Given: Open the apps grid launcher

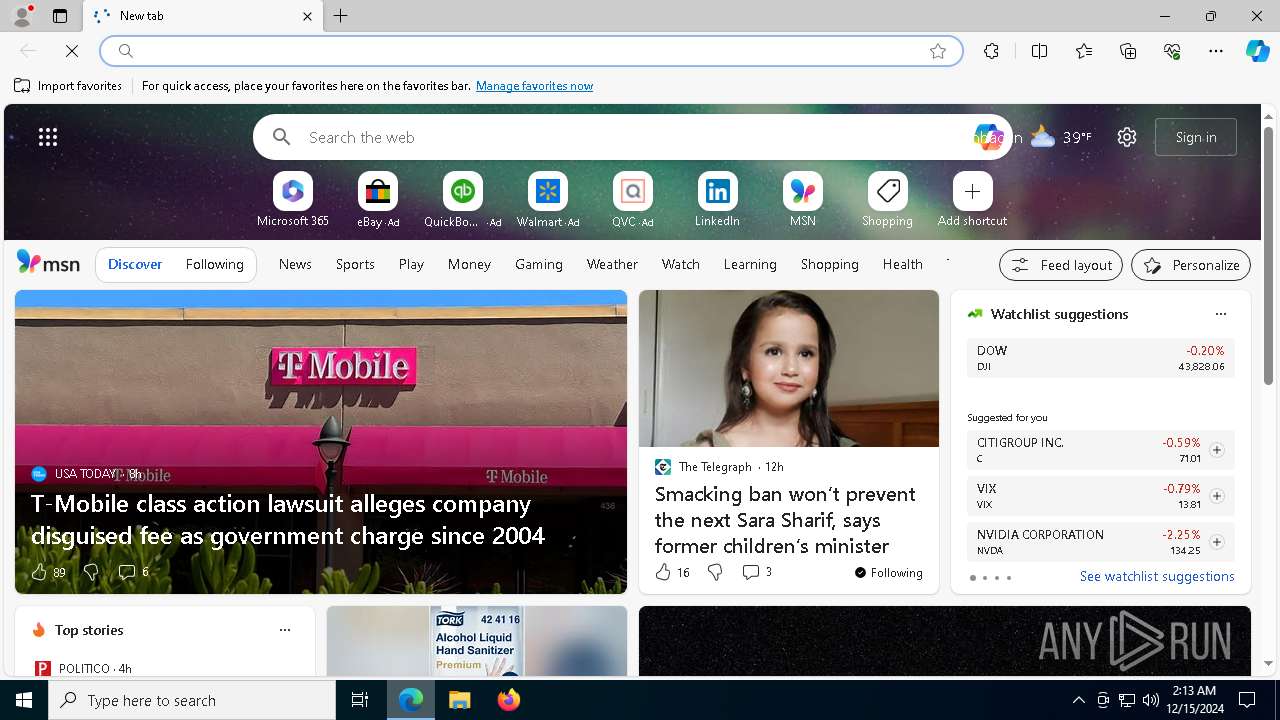Looking at the screenshot, I should pyautogui.click(x=48, y=137).
